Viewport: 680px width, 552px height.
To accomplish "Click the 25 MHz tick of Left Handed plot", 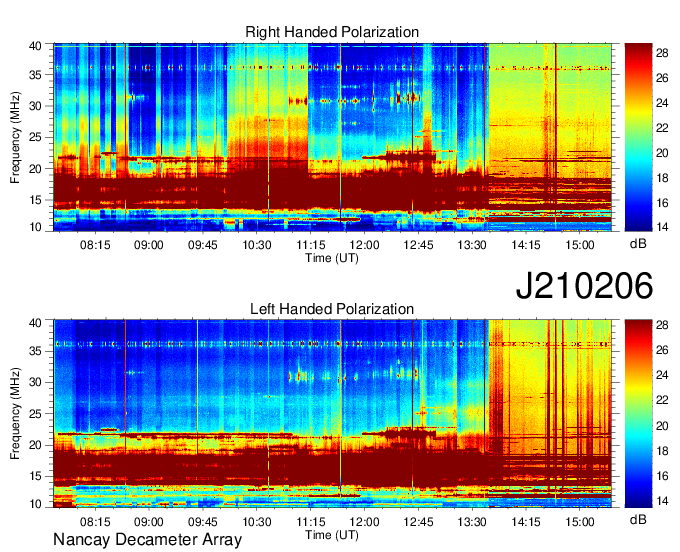I will pos(36,414).
